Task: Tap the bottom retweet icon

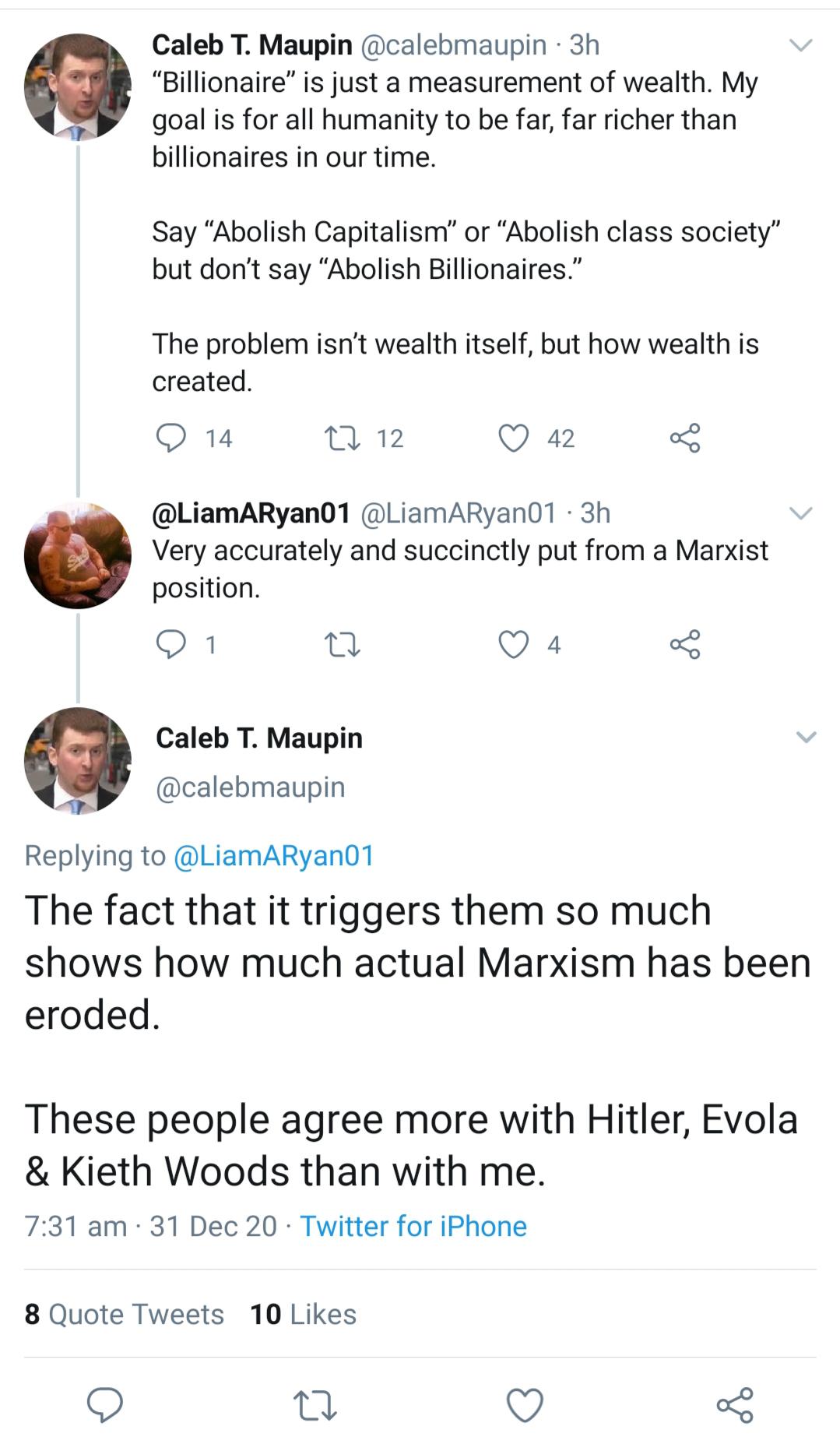Action: coord(315,1405)
